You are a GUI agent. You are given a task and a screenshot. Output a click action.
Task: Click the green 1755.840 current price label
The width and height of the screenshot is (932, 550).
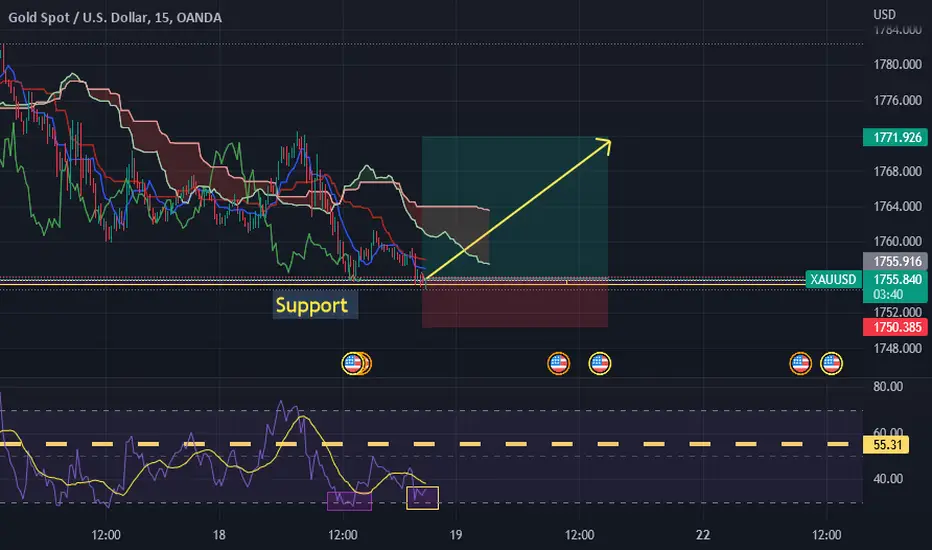coord(895,279)
